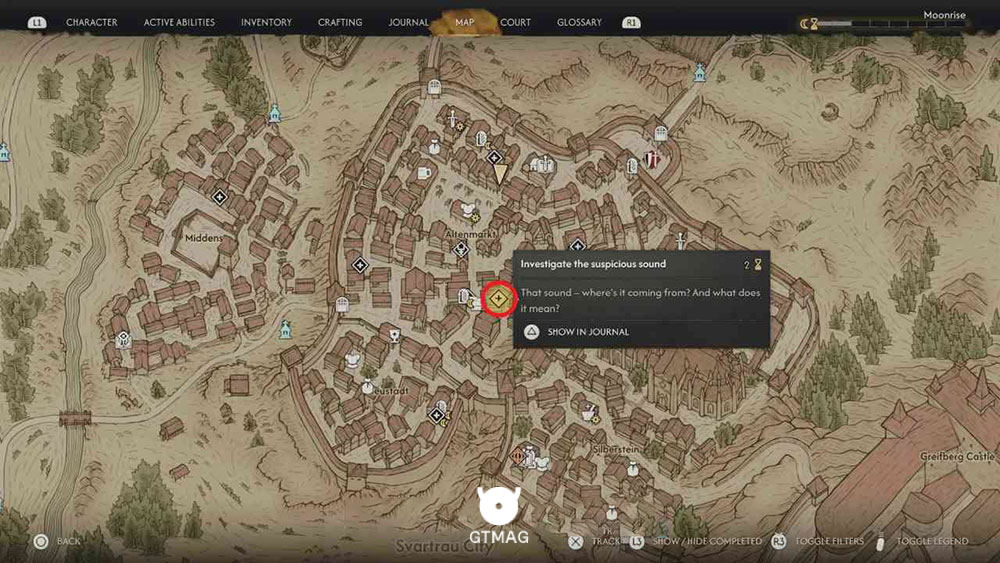
Task: Click the armor icon in Neustadt
Action: (x=352, y=360)
